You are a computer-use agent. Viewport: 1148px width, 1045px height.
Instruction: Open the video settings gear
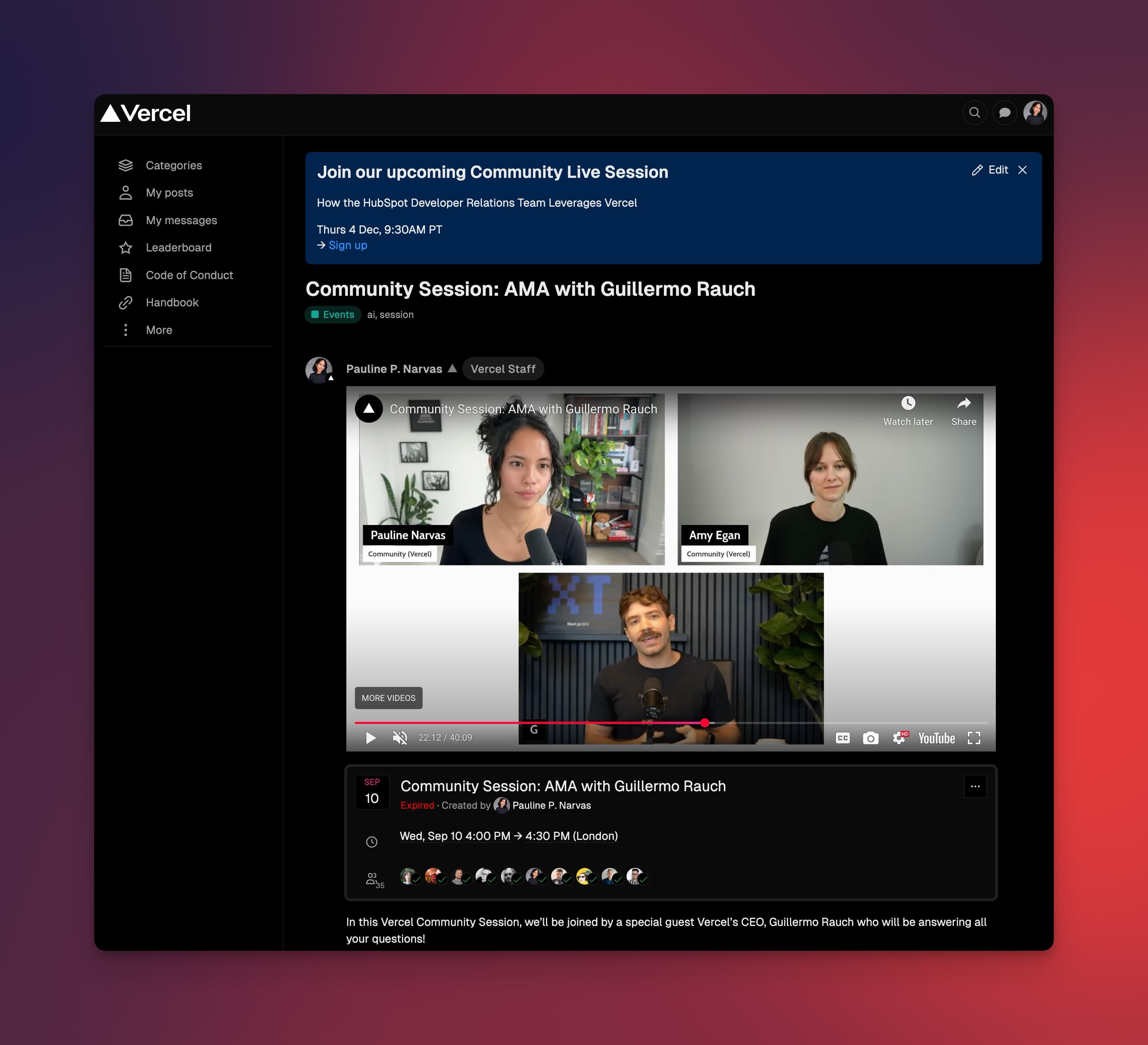pos(899,738)
